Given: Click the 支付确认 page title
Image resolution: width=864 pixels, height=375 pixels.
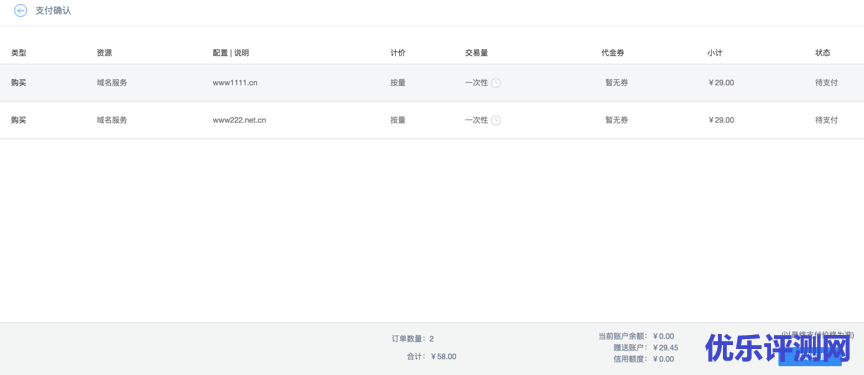Looking at the screenshot, I should [53, 10].
